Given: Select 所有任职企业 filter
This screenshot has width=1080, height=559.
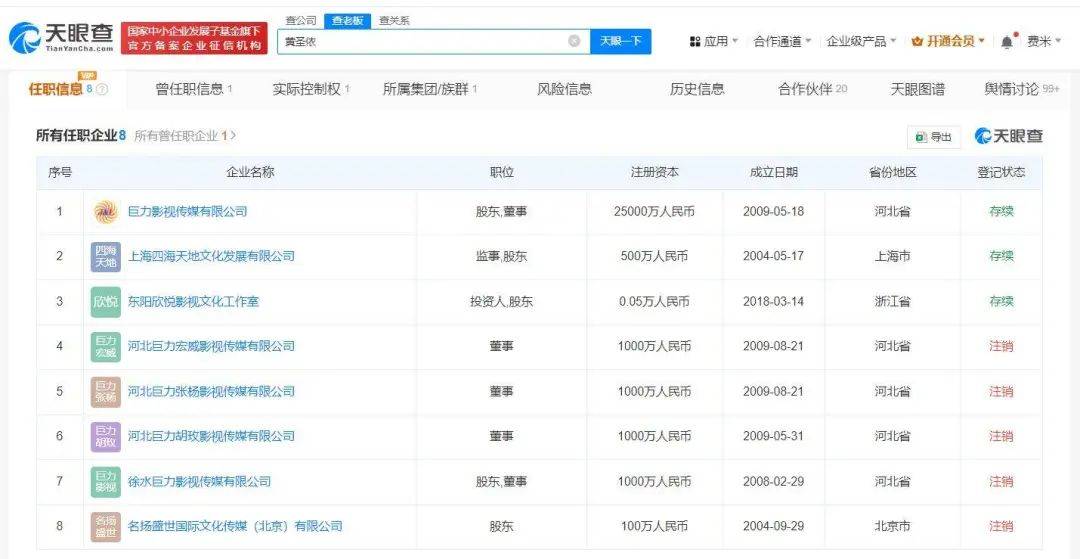Looking at the screenshot, I should pyautogui.click(x=81, y=136).
